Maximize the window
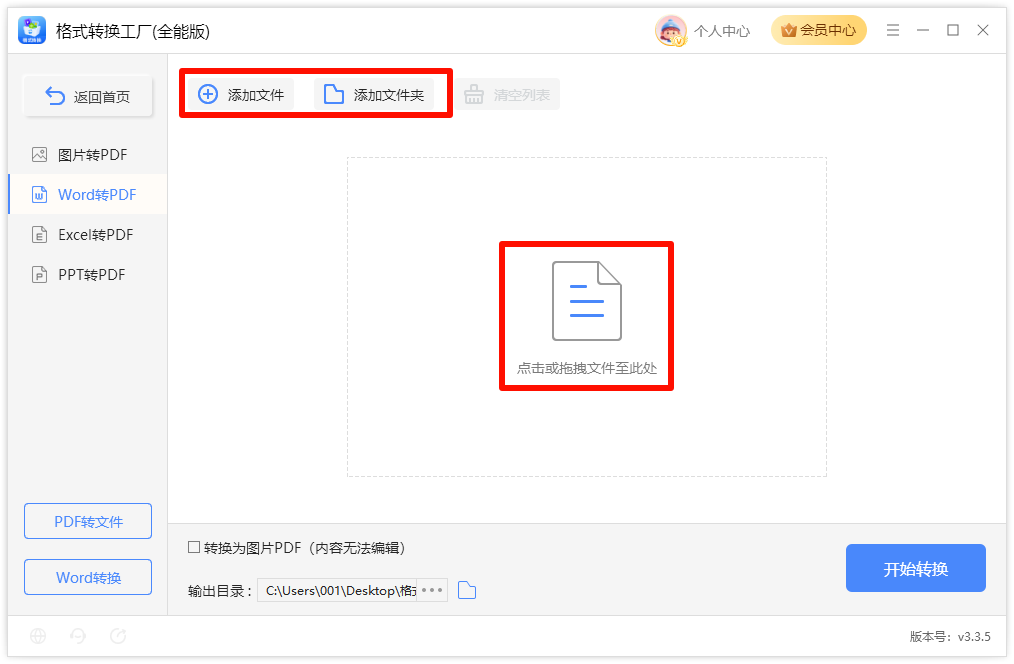This screenshot has height=664, width=1014. coord(953,30)
